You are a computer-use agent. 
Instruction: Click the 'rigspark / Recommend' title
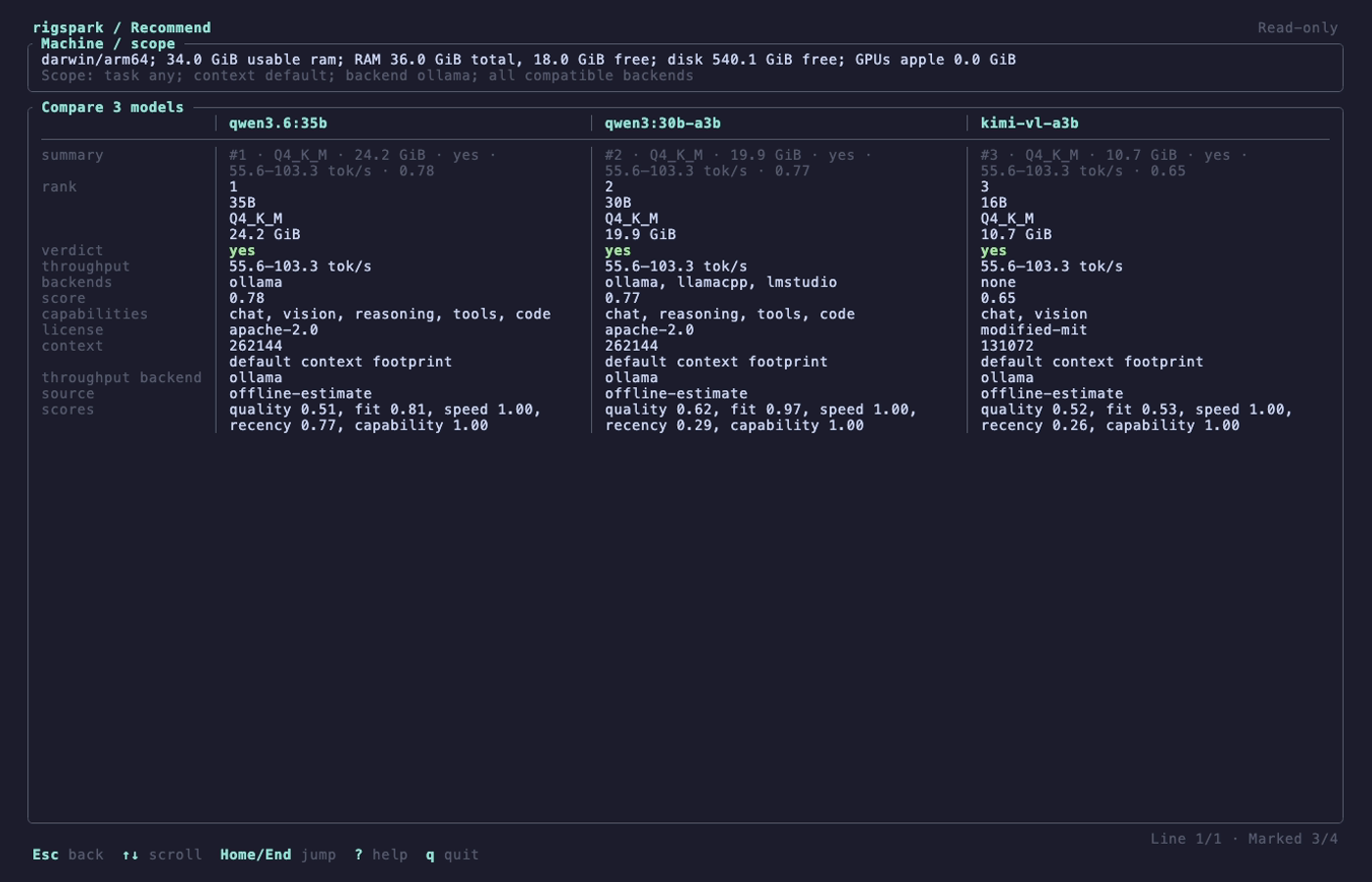coord(122,27)
